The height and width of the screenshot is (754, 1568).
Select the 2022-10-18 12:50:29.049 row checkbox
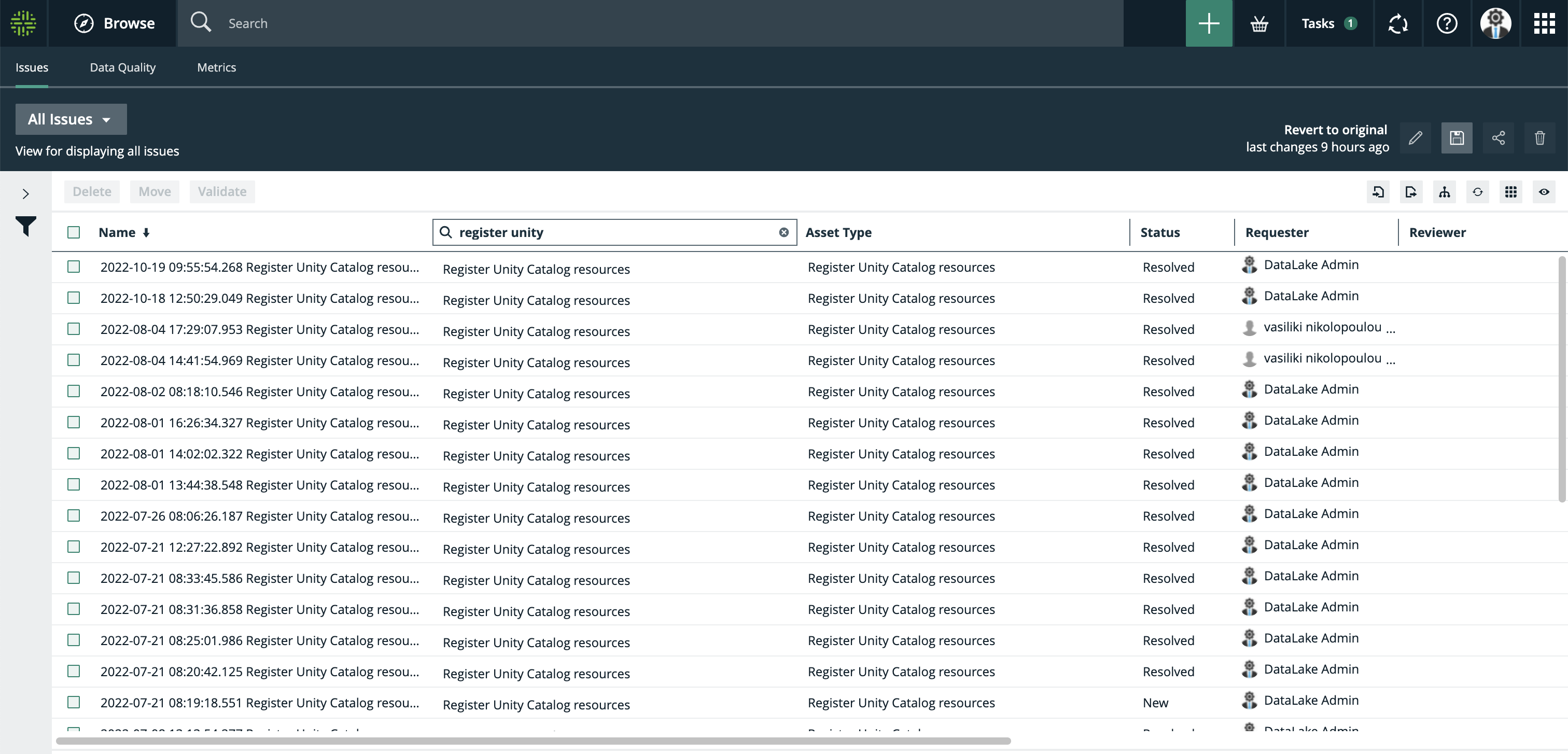pos(74,298)
